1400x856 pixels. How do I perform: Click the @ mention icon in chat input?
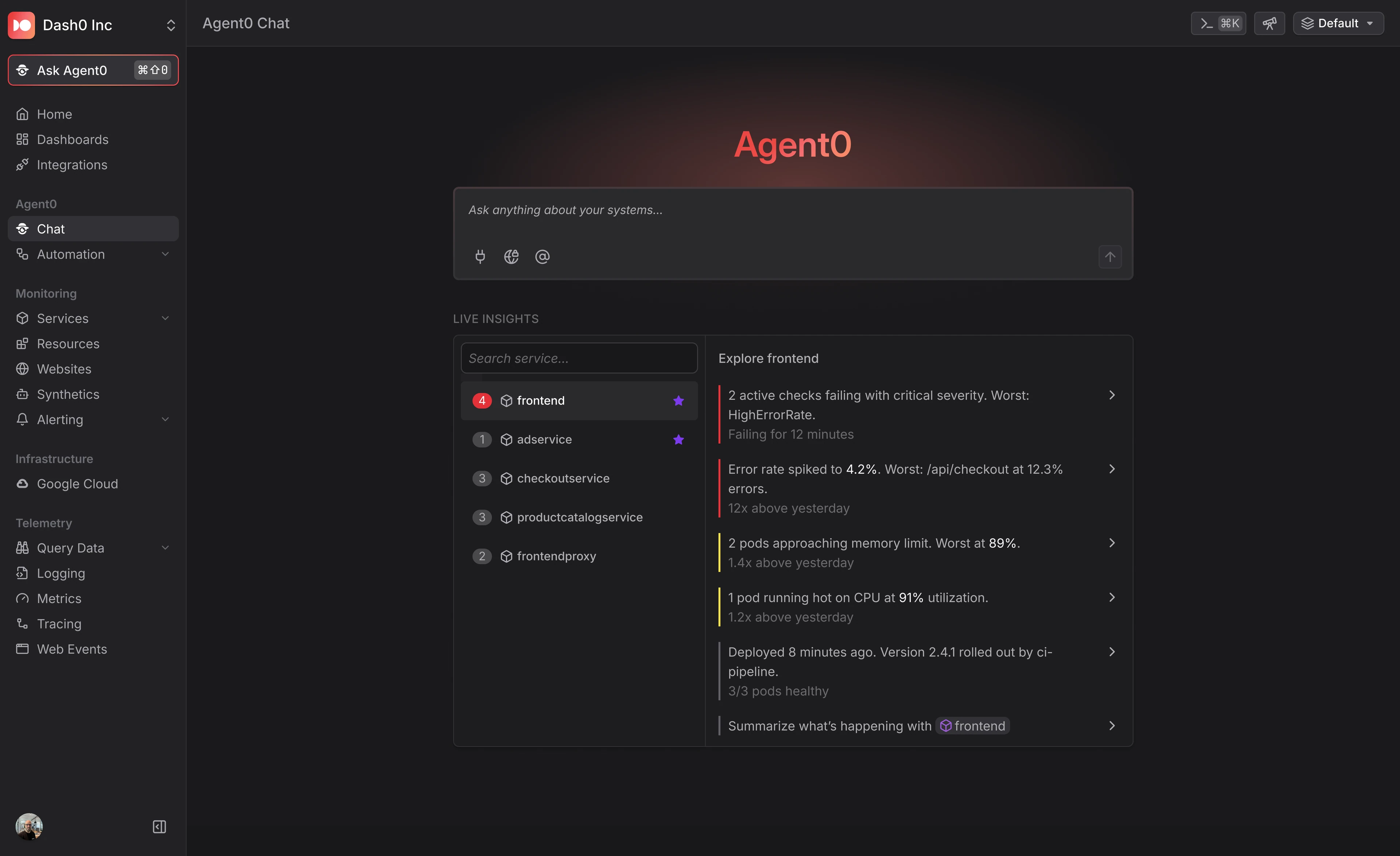[x=542, y=257]
